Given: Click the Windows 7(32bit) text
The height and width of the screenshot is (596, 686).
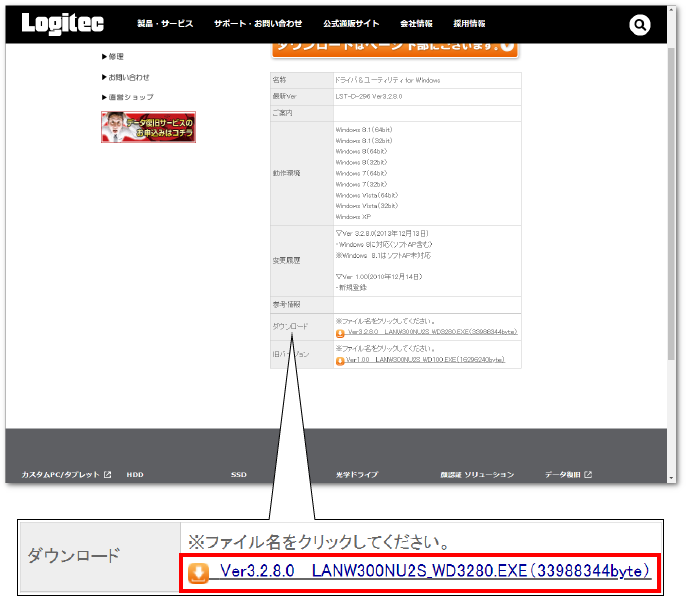Looking at the screenshot, I should [361, 184].
